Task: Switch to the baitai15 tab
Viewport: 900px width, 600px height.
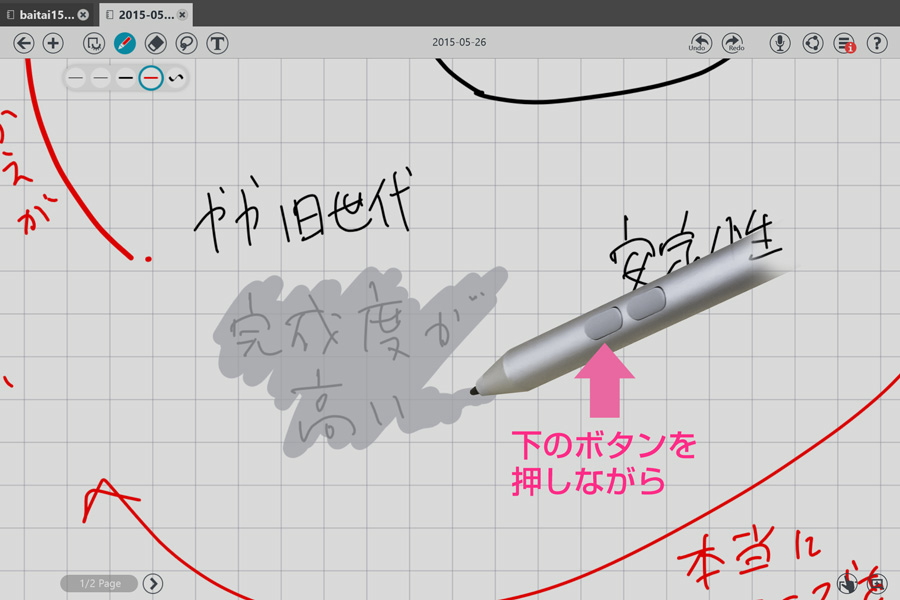Action: [46, 15]
